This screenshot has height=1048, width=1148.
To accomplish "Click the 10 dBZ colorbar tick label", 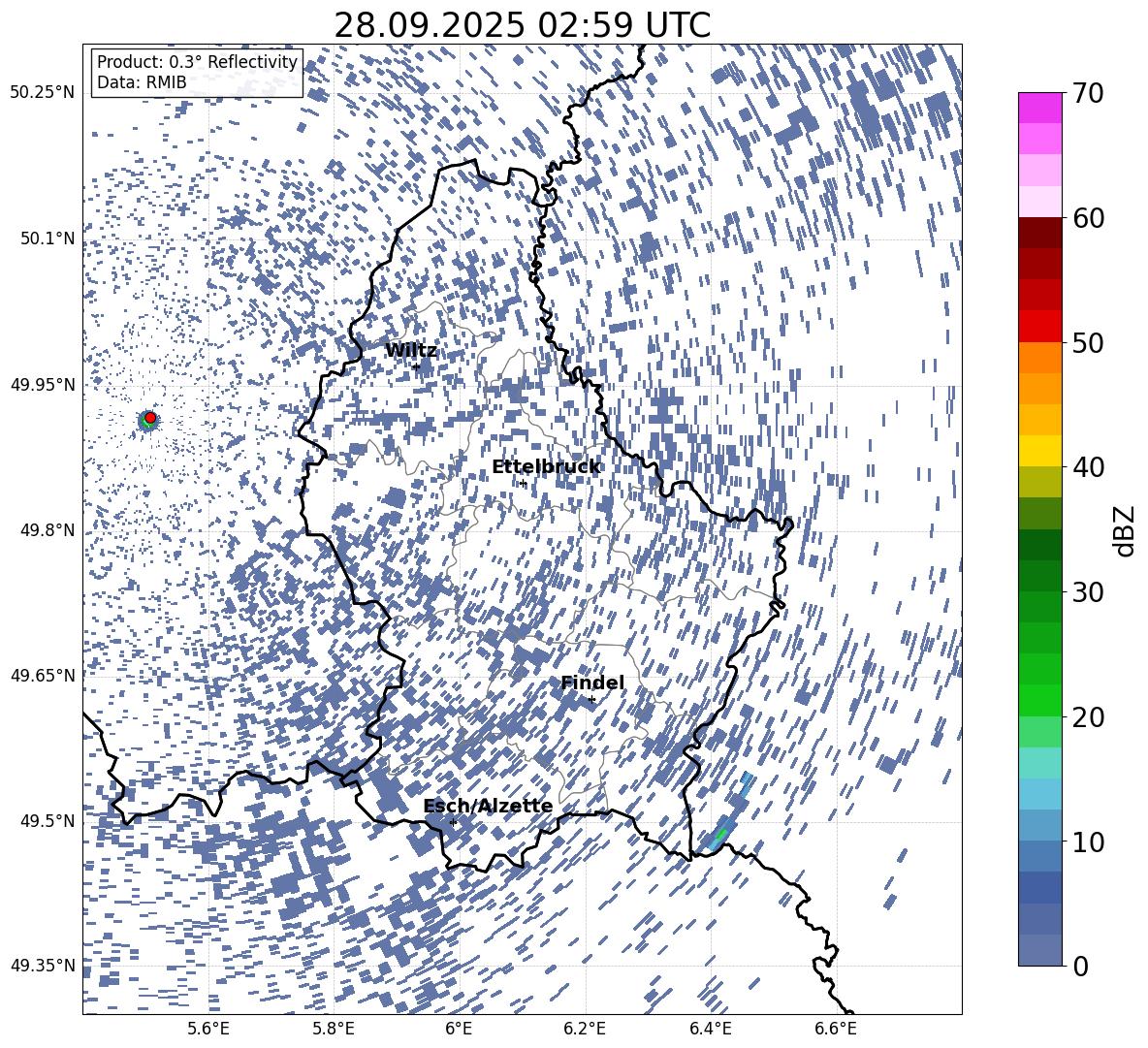I will [1088, 842].
